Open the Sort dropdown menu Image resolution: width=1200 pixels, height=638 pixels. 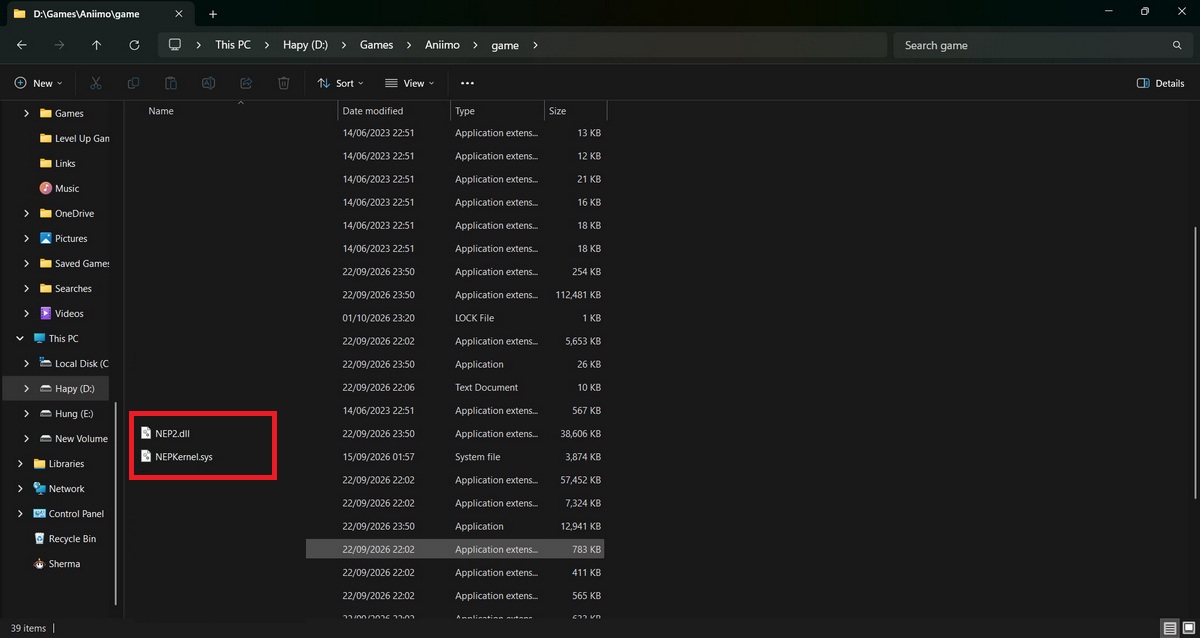(x=340, y=83)
